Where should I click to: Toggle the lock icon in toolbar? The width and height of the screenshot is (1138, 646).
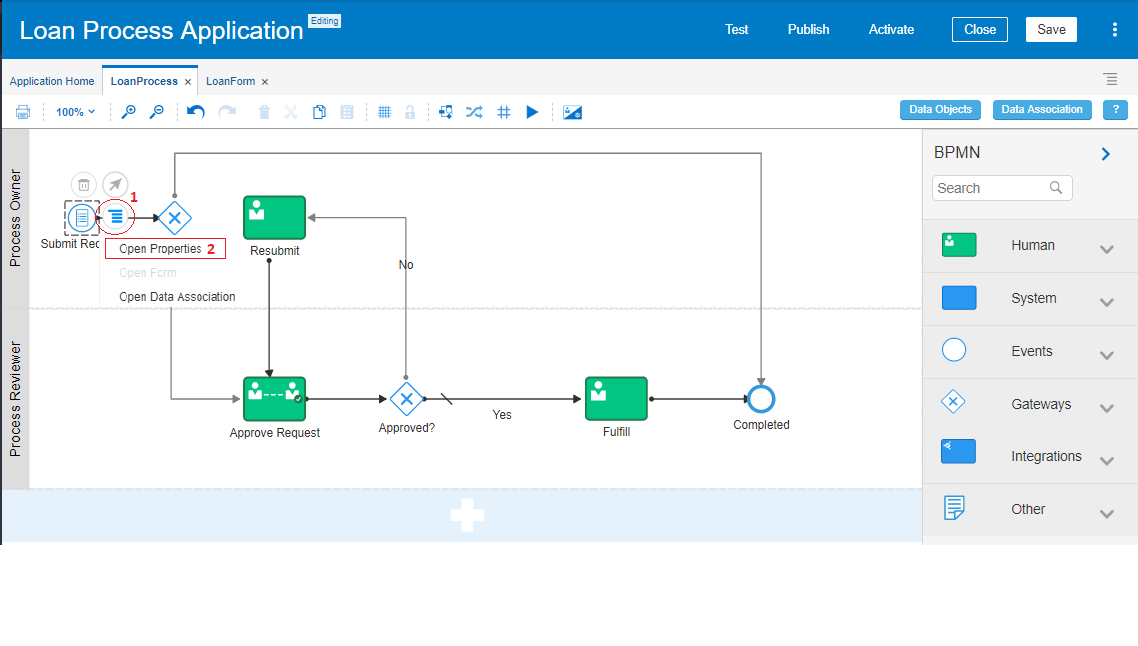click(x=410, y=112)
